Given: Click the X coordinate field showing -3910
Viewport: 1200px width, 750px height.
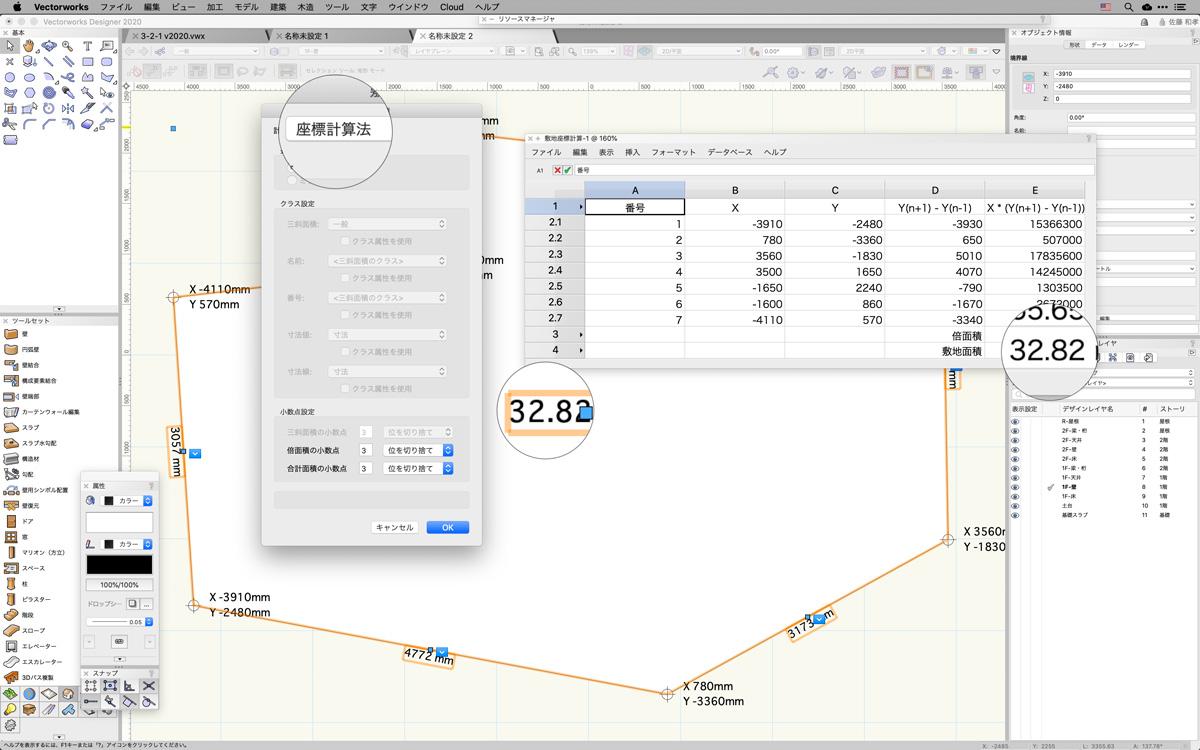Looking at the screenshot, I should (1122, 74).
